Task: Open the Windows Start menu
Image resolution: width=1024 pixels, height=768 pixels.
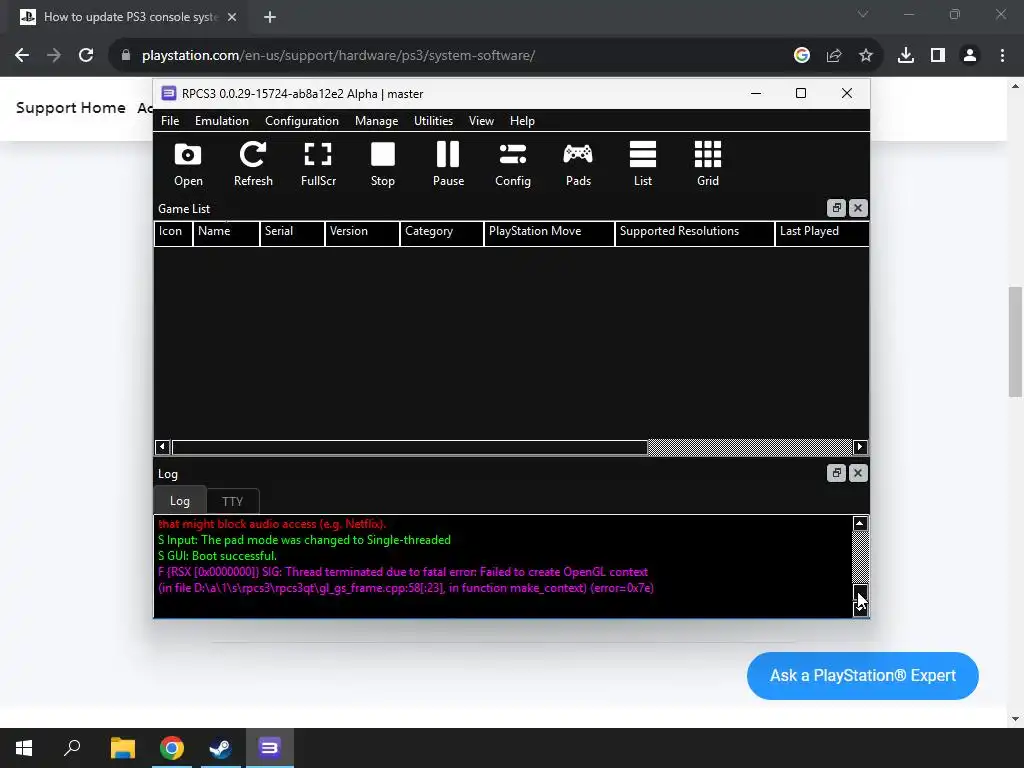Action: tap(24, 748)
